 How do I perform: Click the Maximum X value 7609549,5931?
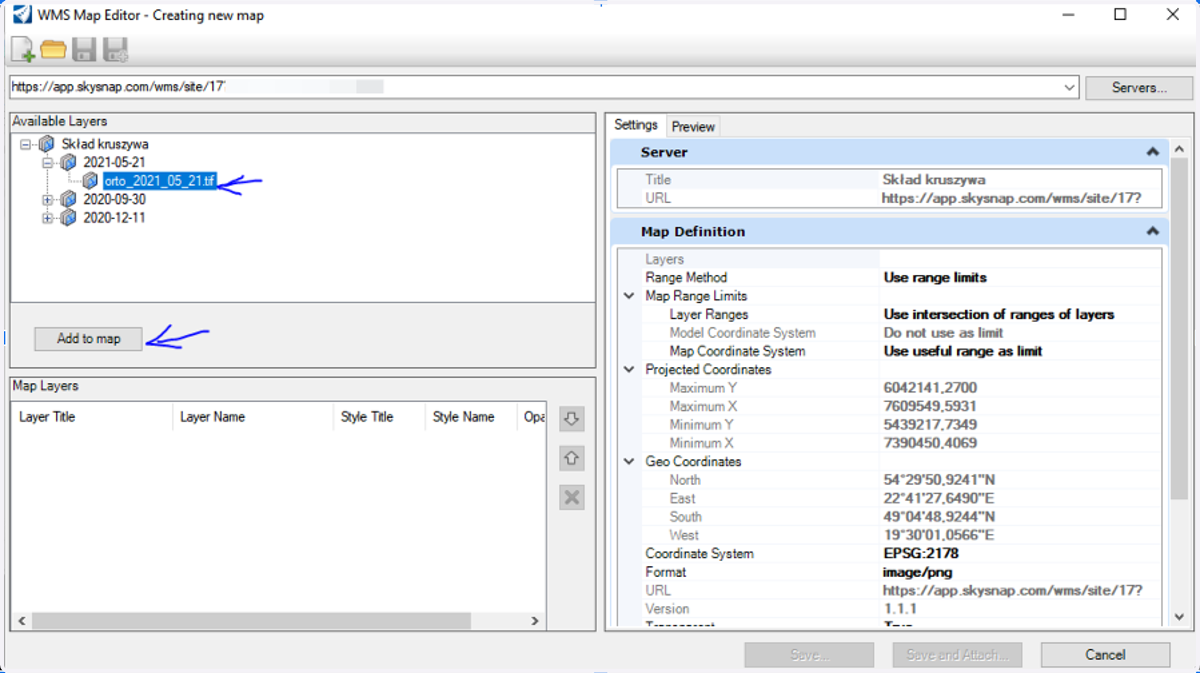click(x=930, y=406)
